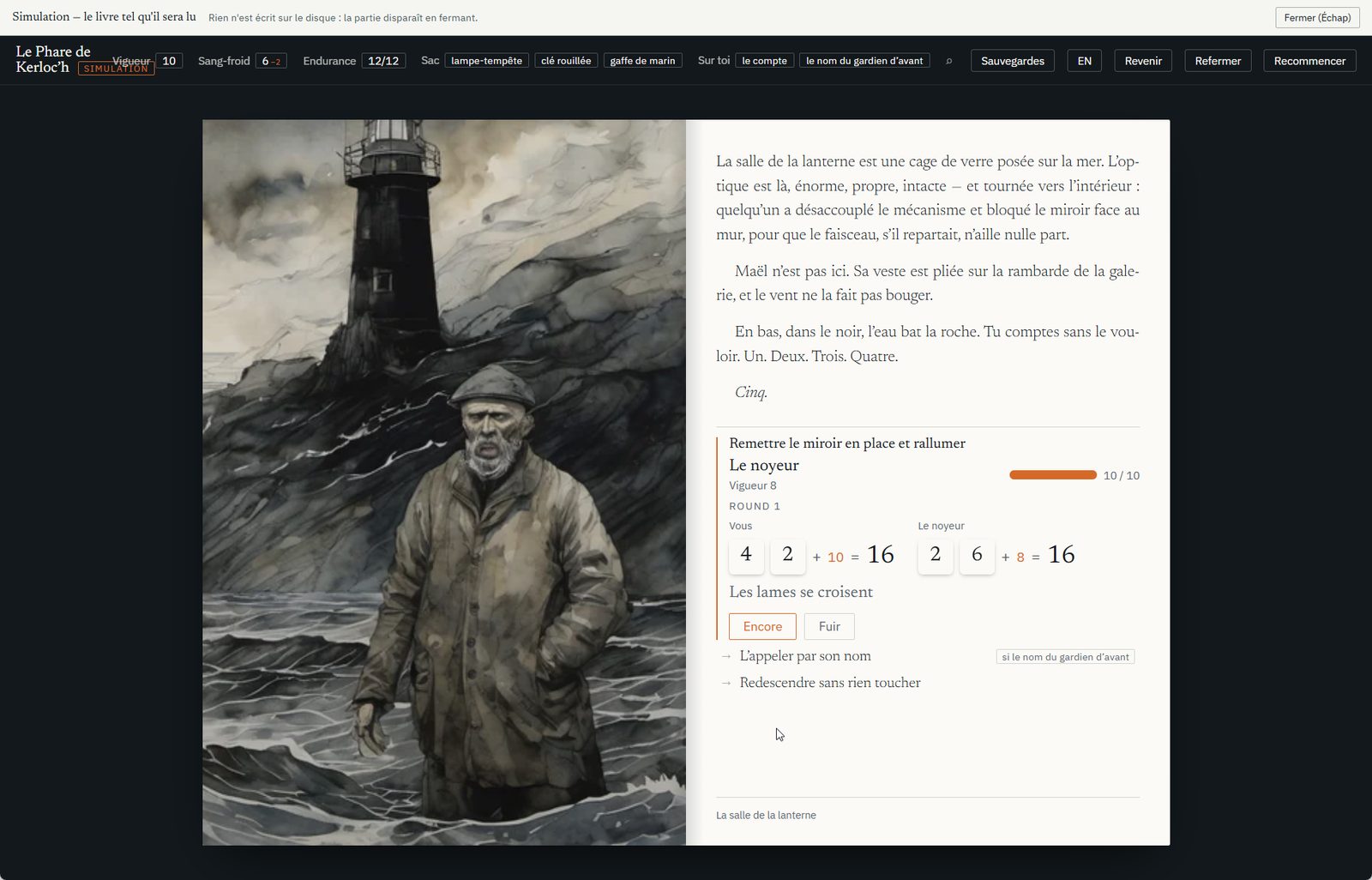Click the Revenir button

coord(1143,61)
